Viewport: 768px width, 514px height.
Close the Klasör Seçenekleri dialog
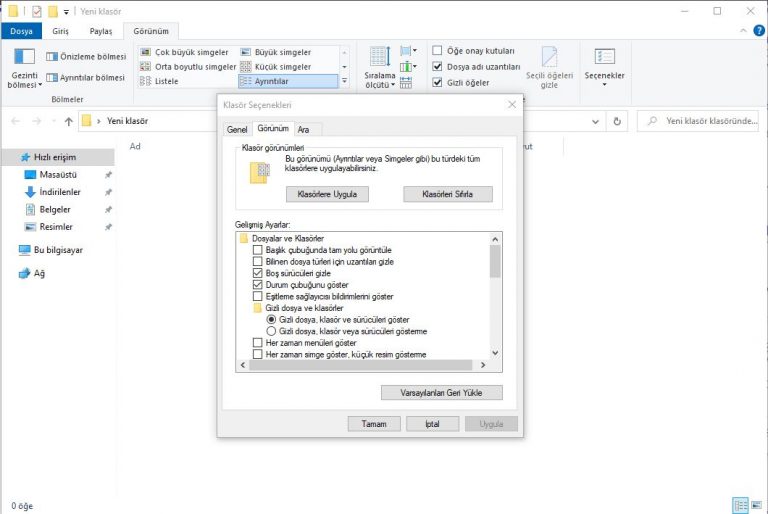512,104
